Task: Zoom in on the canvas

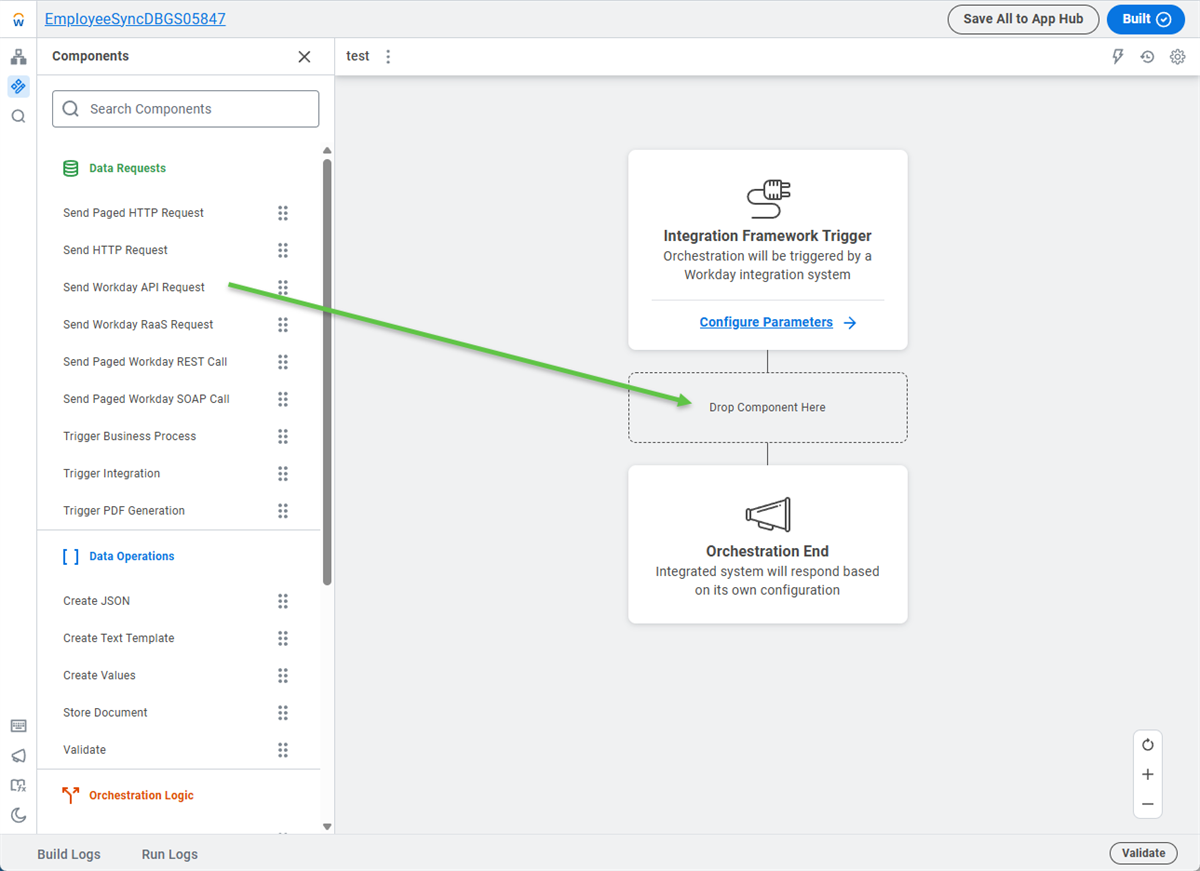Action: tap(1148, 775)
